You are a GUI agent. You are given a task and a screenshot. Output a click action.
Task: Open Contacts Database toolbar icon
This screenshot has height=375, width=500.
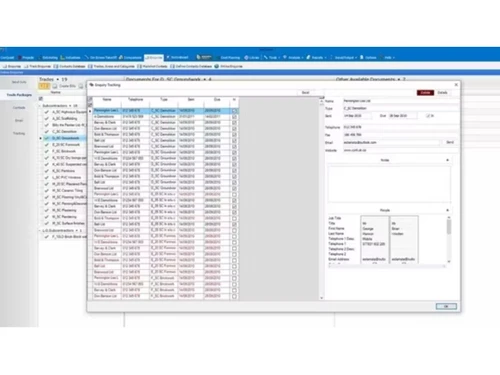click(x=56, y=66)
